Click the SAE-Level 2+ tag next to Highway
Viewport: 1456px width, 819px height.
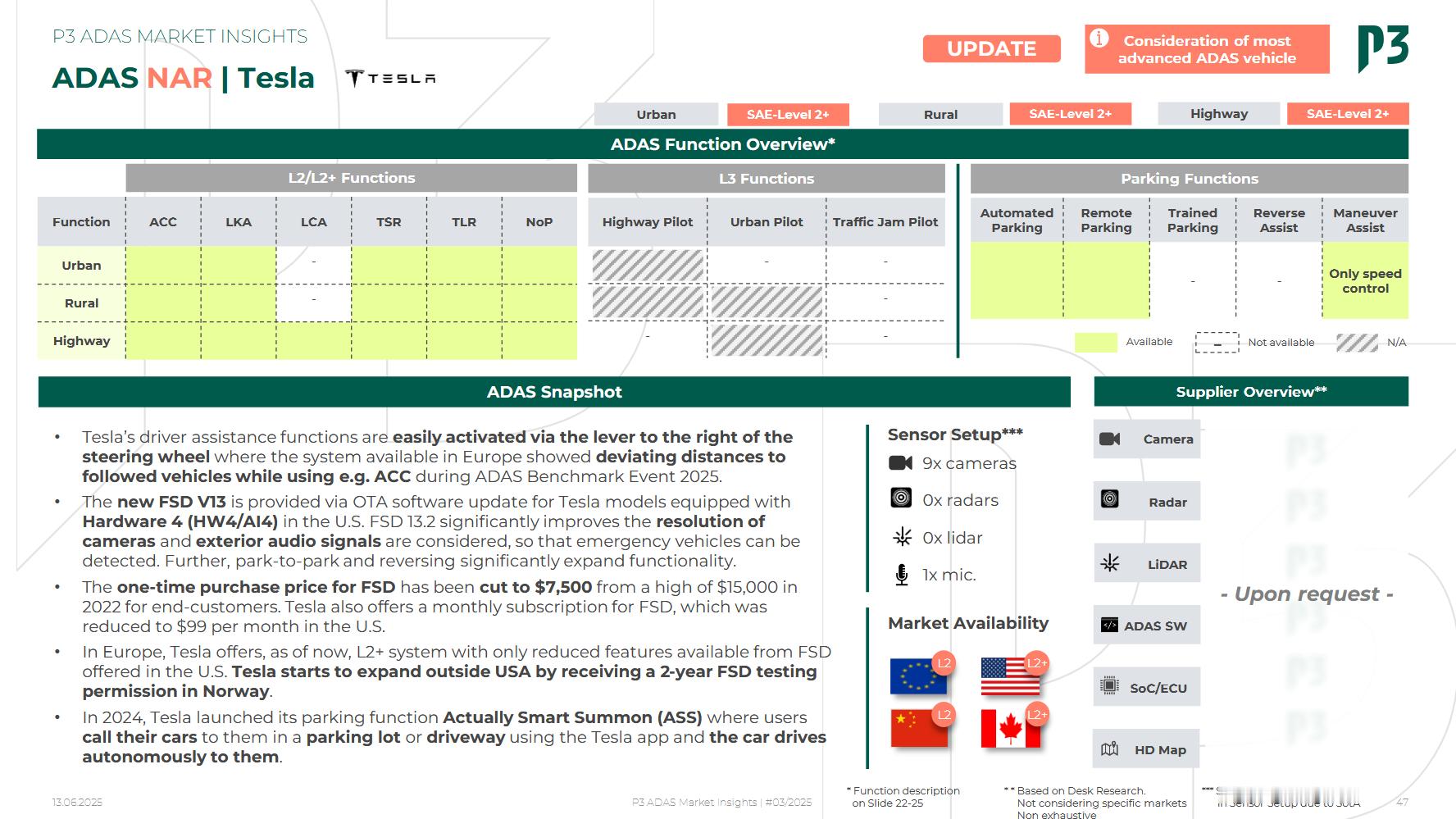pyautogui.click(x=1348, y=114)
